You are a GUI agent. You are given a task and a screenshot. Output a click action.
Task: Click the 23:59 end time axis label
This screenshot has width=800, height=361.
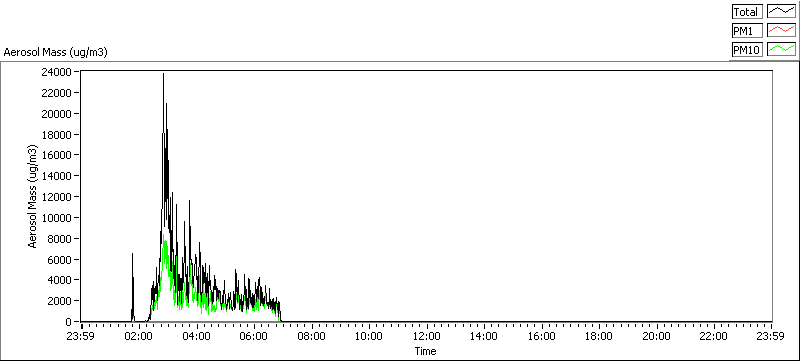coord(771,337)
